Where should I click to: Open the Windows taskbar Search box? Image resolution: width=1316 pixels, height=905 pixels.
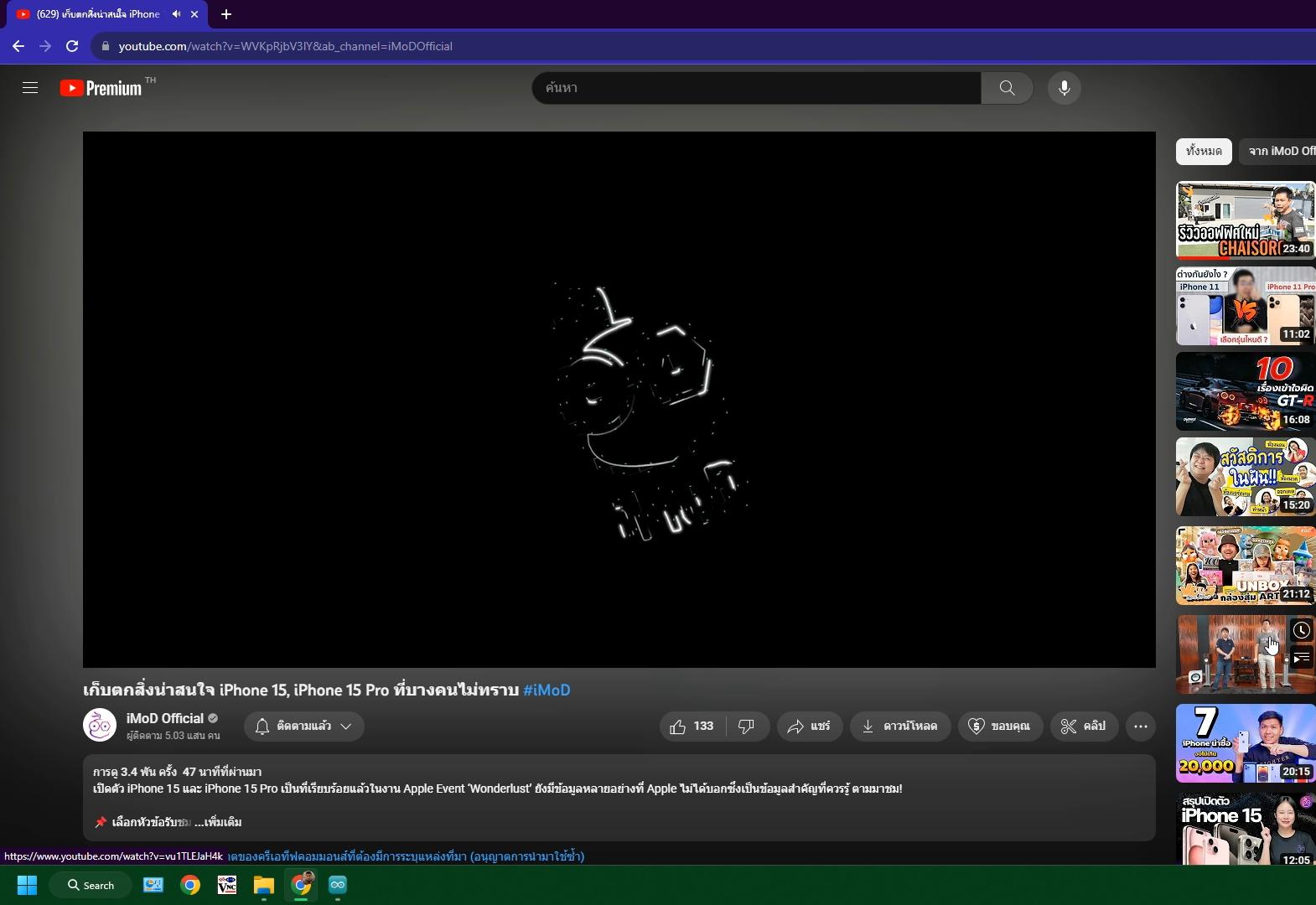coord(91,885)
